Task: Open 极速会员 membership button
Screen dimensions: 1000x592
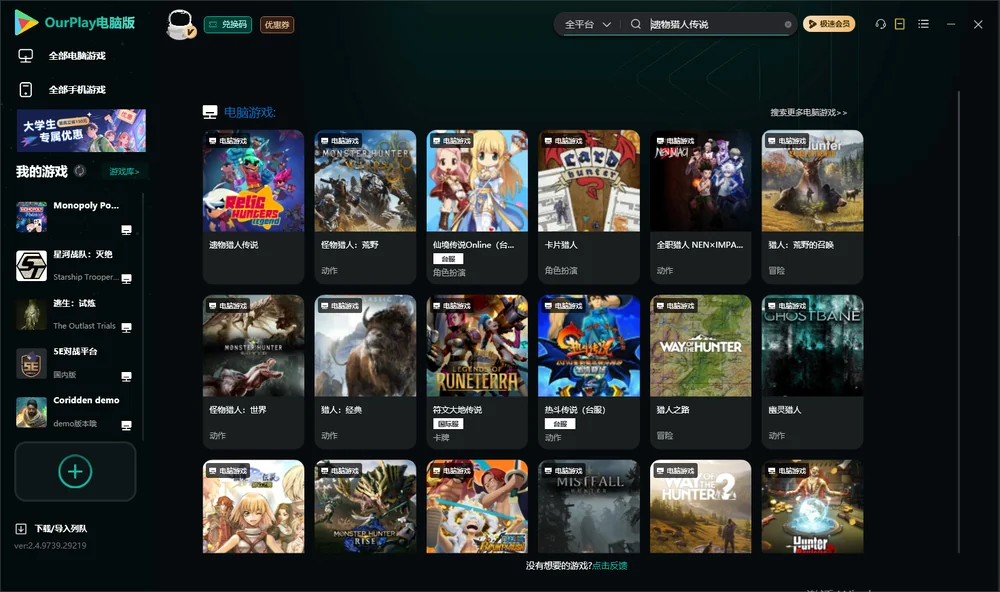Action: click(829, 24)
